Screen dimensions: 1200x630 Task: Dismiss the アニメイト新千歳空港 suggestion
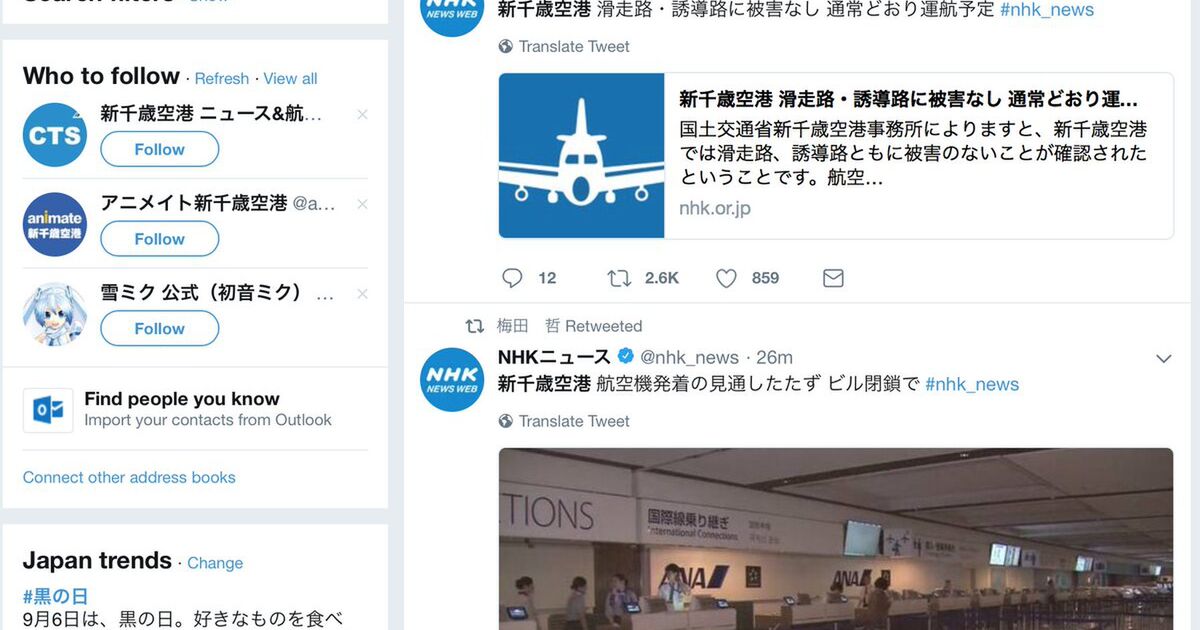(362, 204)
